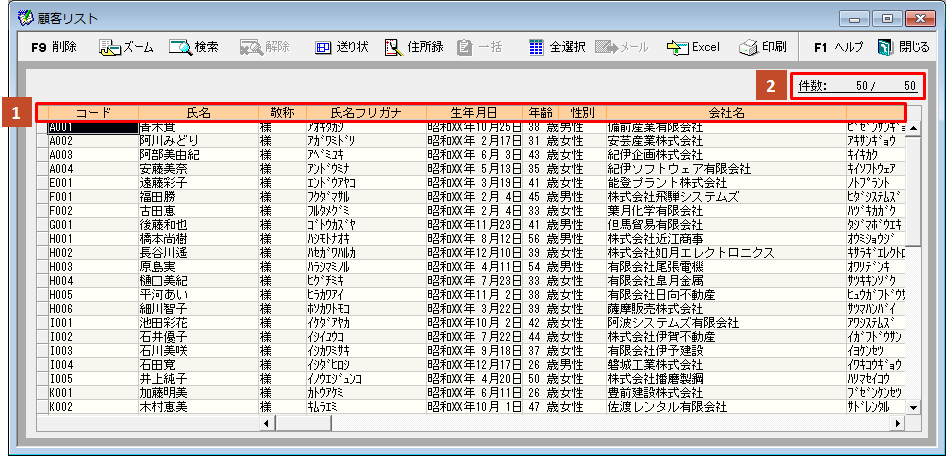Export the list to Excel

tap(693, 47)
